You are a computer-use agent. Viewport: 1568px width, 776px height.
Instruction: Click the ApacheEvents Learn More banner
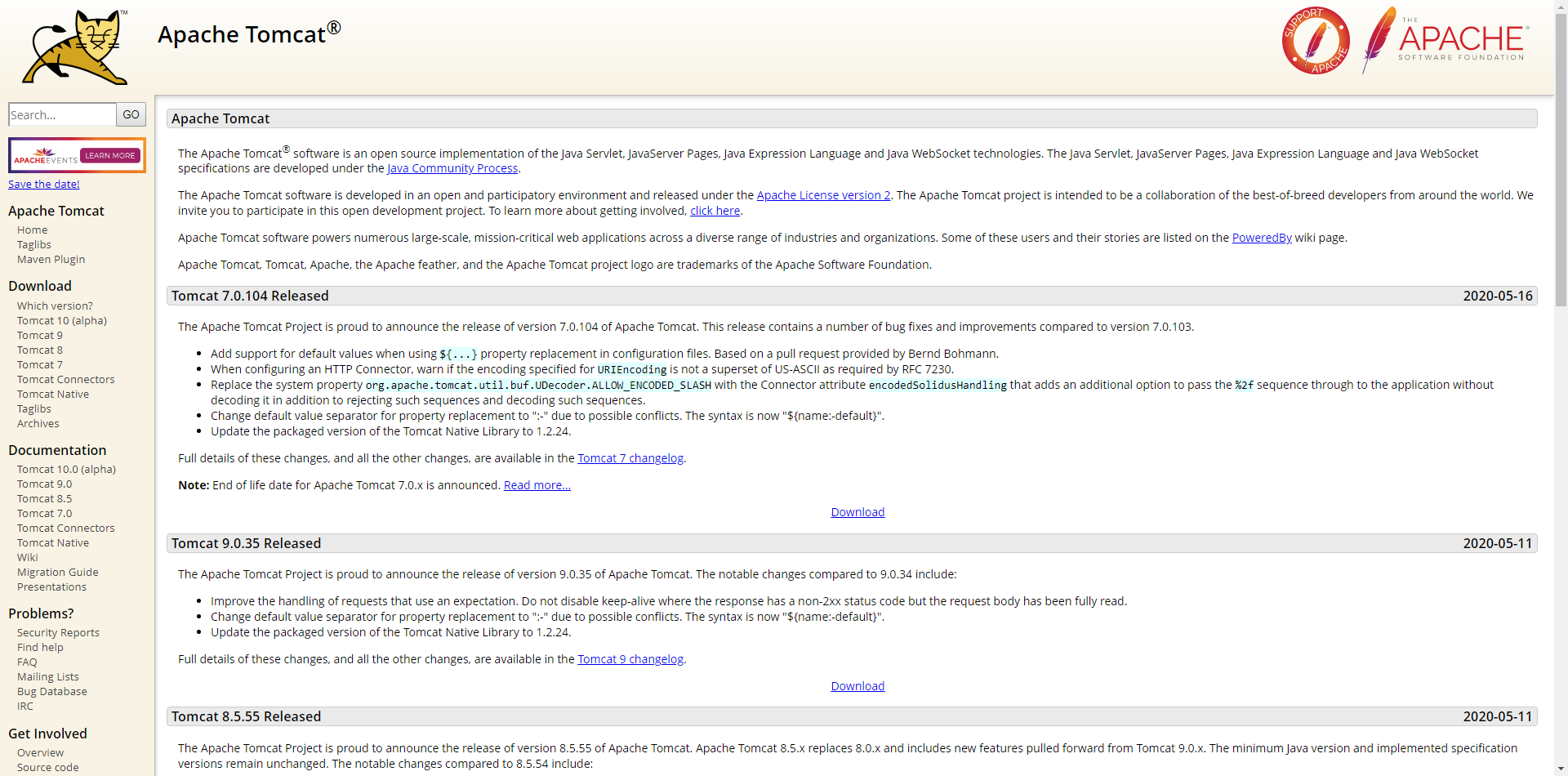pos(77,155)
